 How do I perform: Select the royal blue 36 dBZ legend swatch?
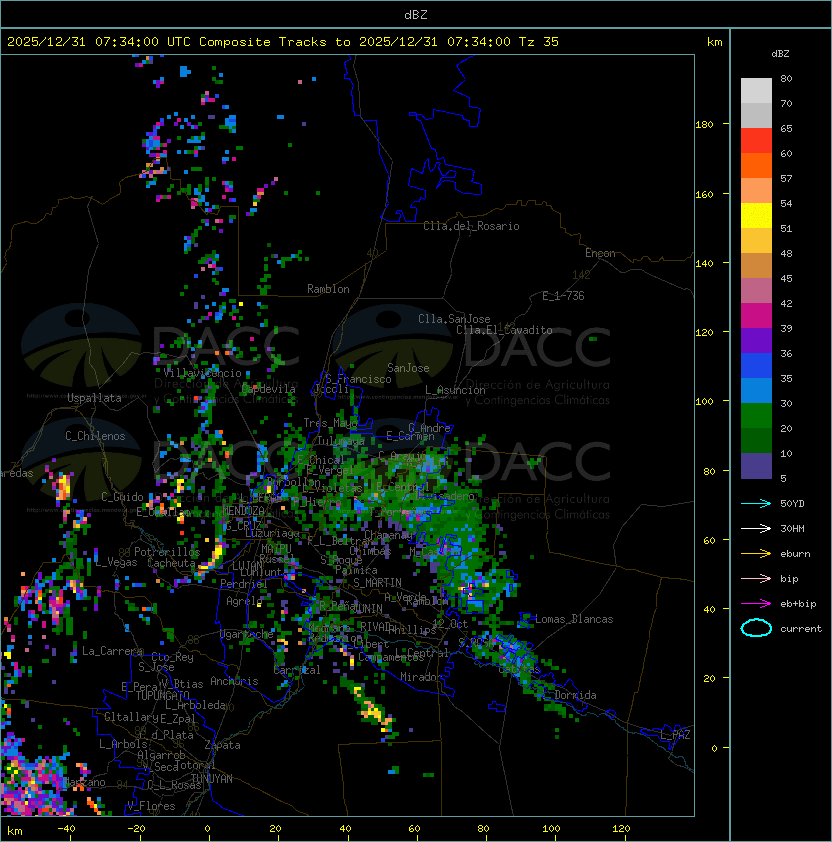coord(756,365)
